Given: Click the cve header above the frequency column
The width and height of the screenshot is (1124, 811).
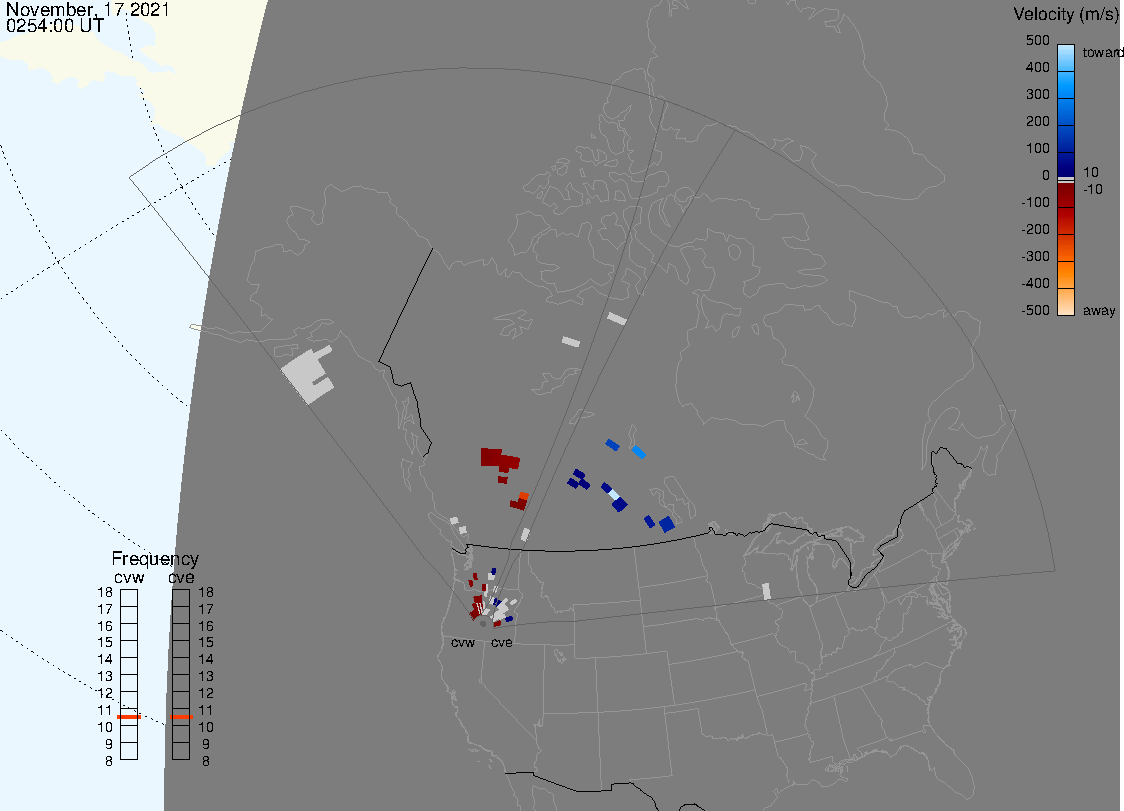Looking at the screenshot, I should [x=181, y=577].
